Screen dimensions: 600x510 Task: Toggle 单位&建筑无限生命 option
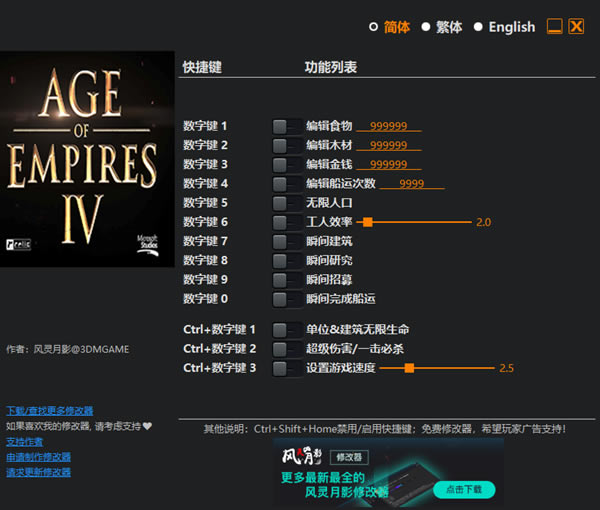click(286, 330)
